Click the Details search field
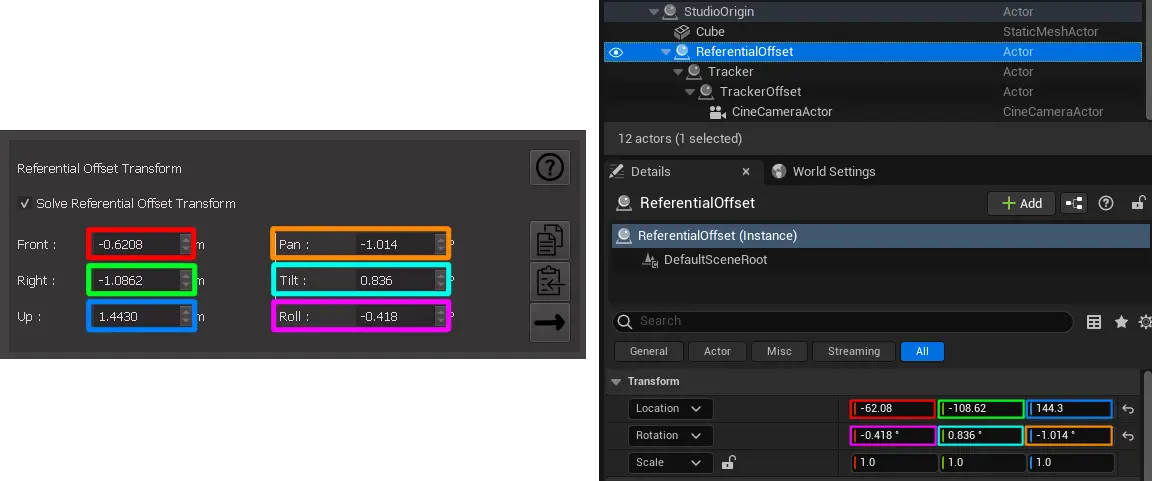The image size is (1152, 481). click(850, 322)
